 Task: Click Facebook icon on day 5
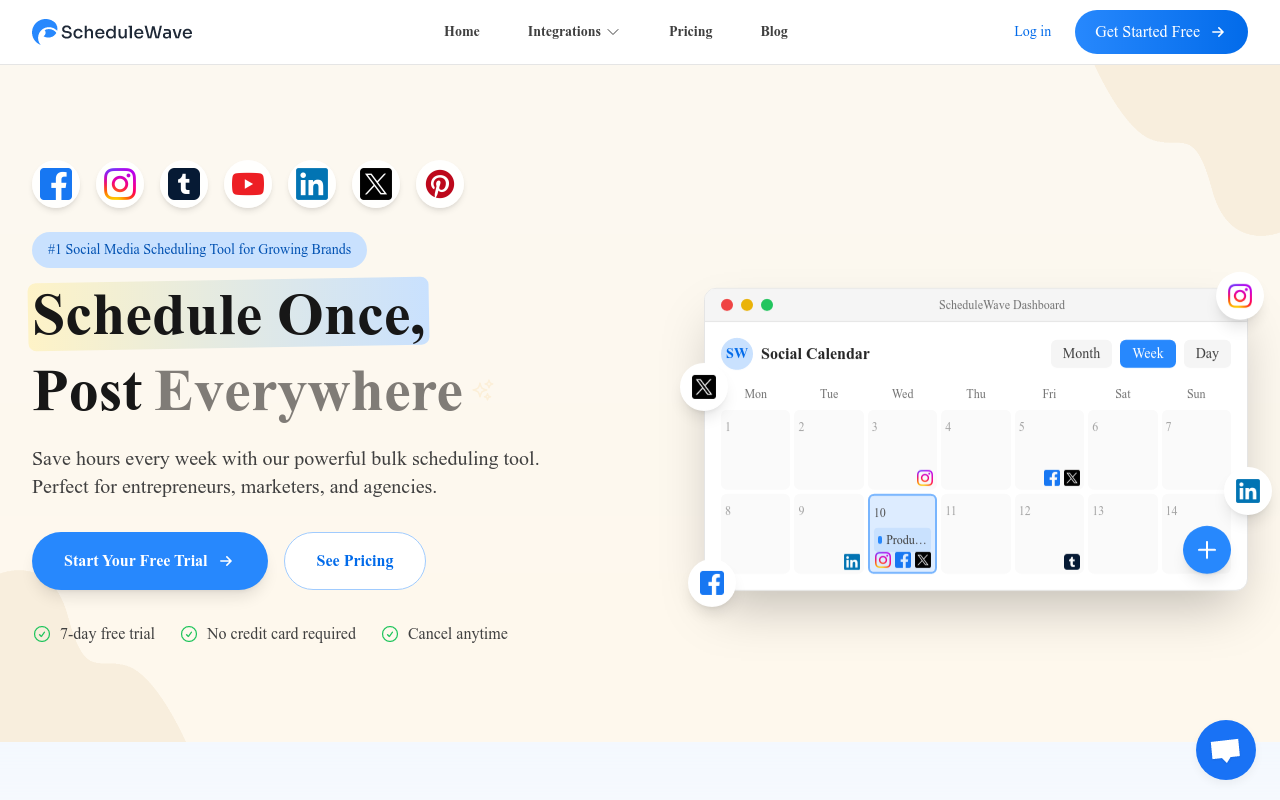[1052, 478]
